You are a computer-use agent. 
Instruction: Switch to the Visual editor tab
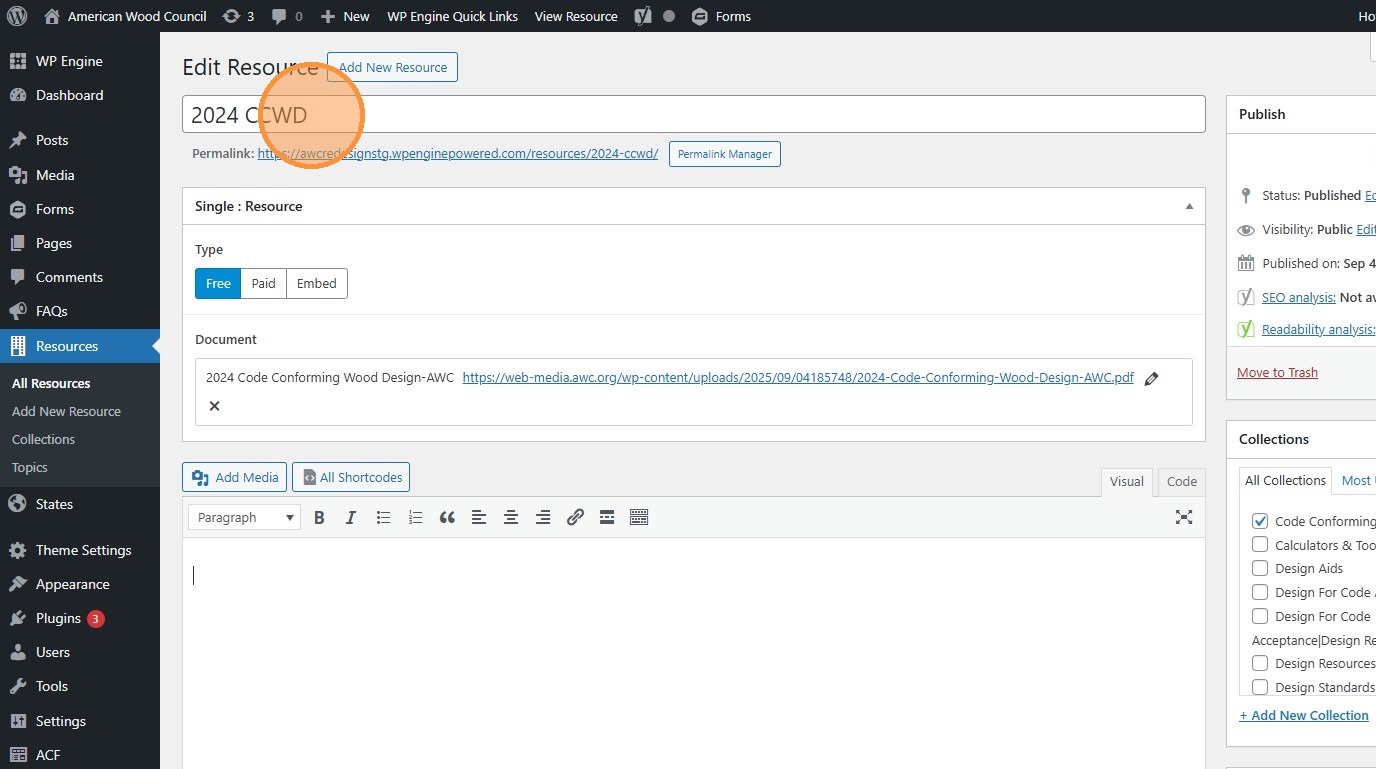coord(1126,482)
